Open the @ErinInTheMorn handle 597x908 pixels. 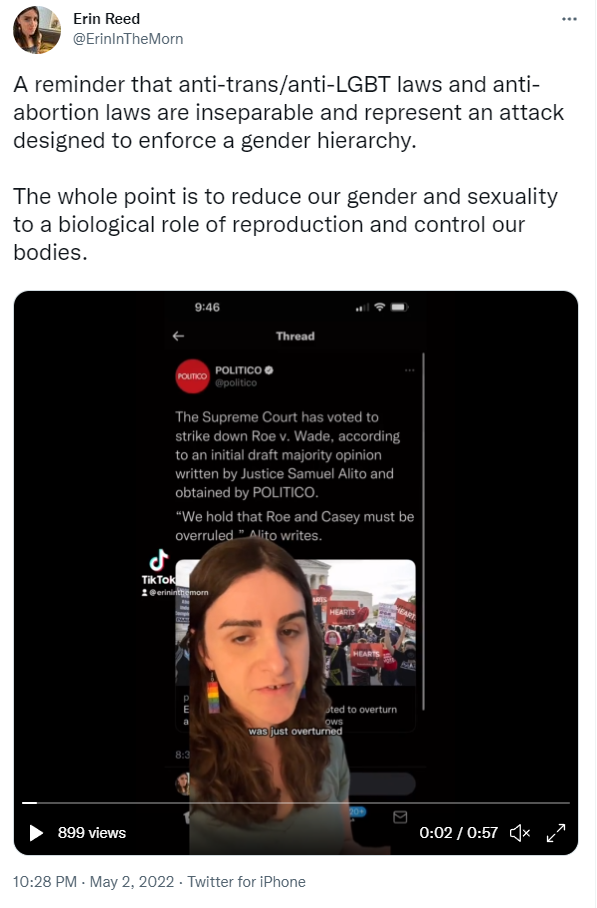pyautogui.click(x=128, y=39)
